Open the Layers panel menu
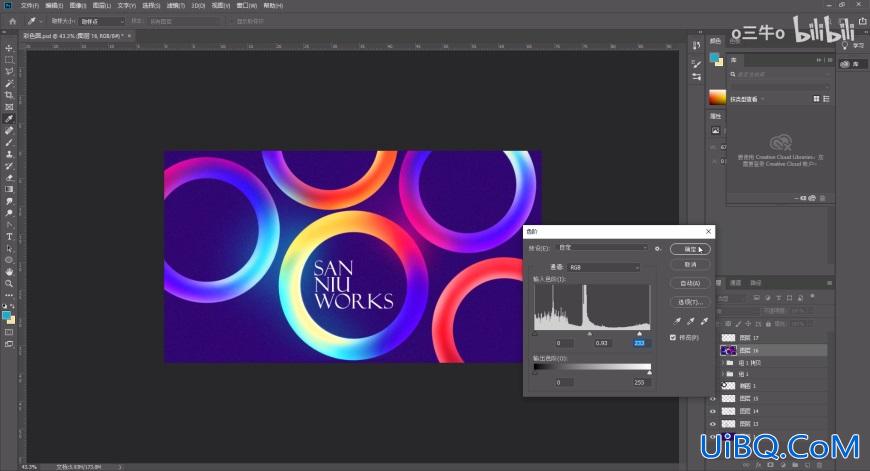Image resolution: width=870 pixels, height=471 pixels. (x=829, y=283)
